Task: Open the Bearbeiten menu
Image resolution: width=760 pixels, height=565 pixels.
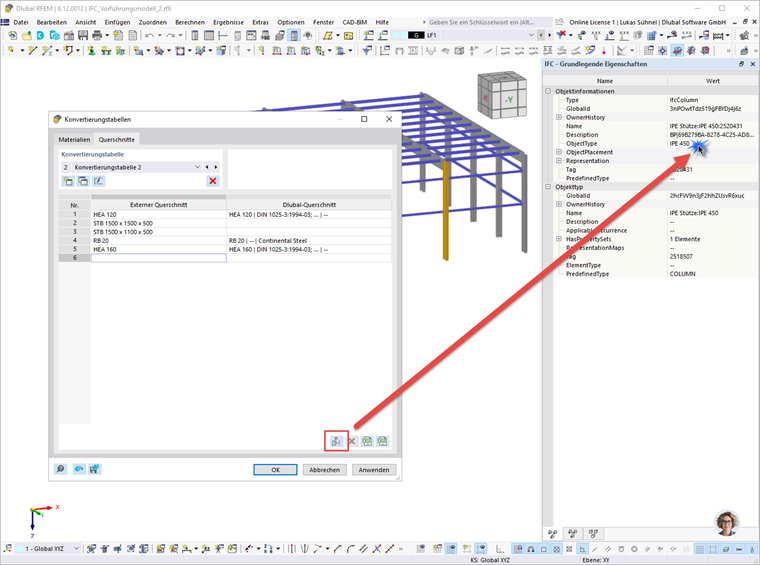Action: coord(52,22)
